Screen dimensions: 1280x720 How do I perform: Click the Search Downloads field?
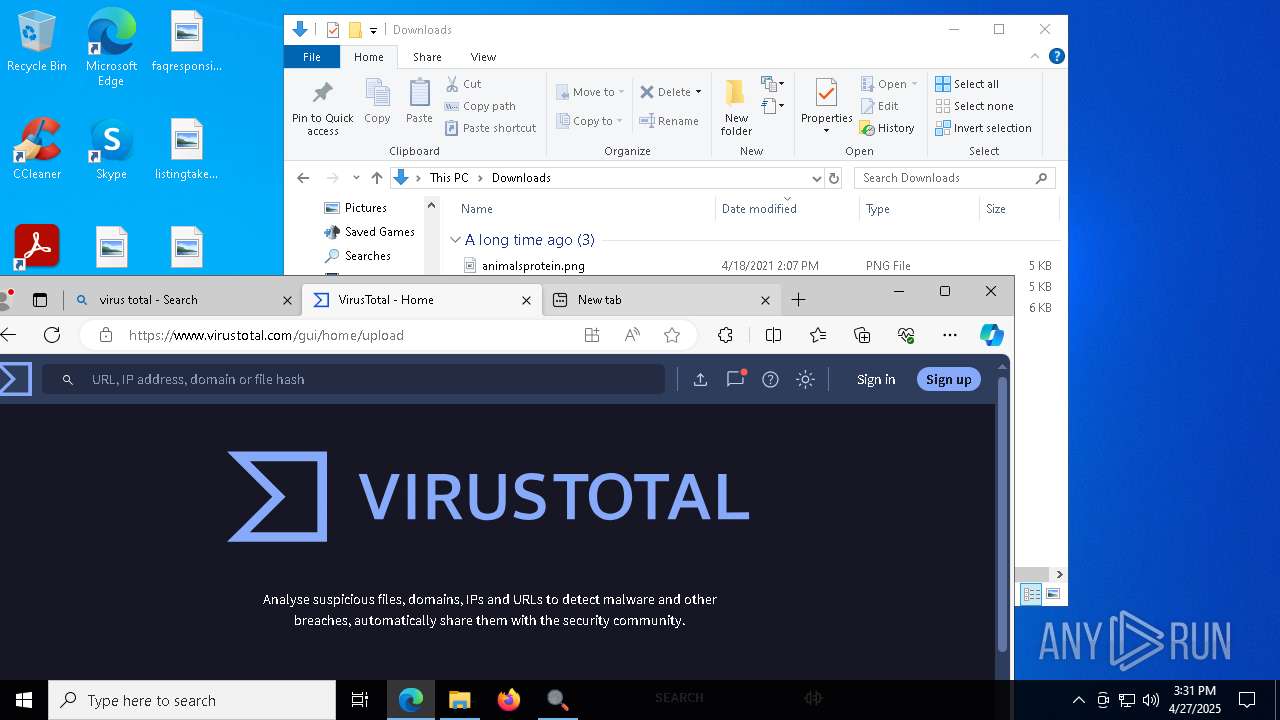click(x=955, y=178)
